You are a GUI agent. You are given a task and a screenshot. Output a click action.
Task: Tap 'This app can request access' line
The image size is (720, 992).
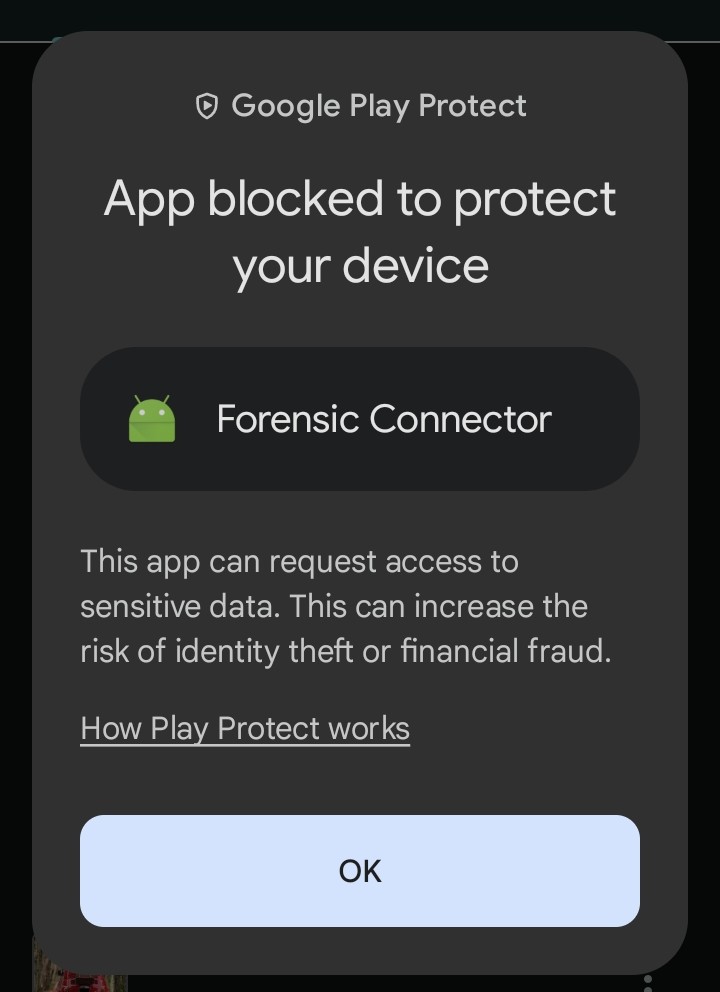[299, 561]
